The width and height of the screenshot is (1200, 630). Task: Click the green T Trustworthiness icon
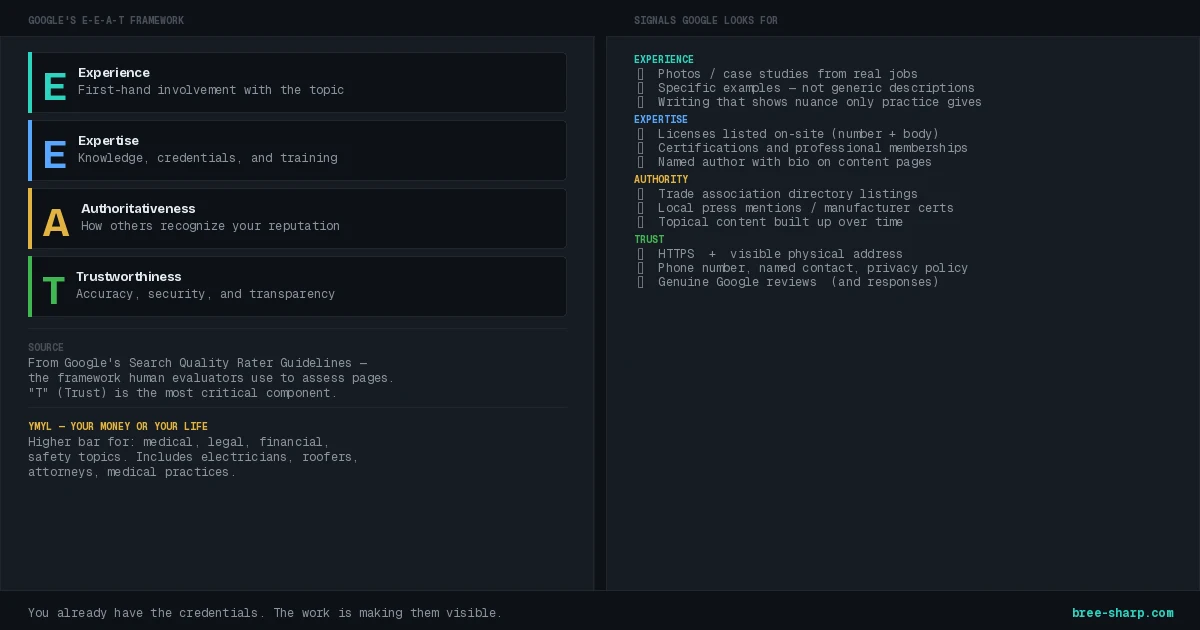coord(53,291)
